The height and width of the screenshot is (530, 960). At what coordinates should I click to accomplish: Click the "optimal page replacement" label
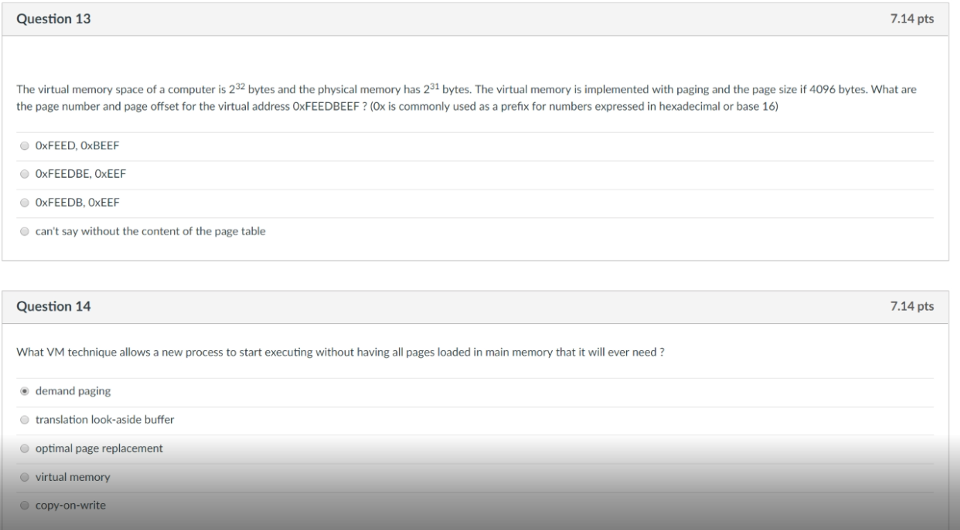[99, 449]
